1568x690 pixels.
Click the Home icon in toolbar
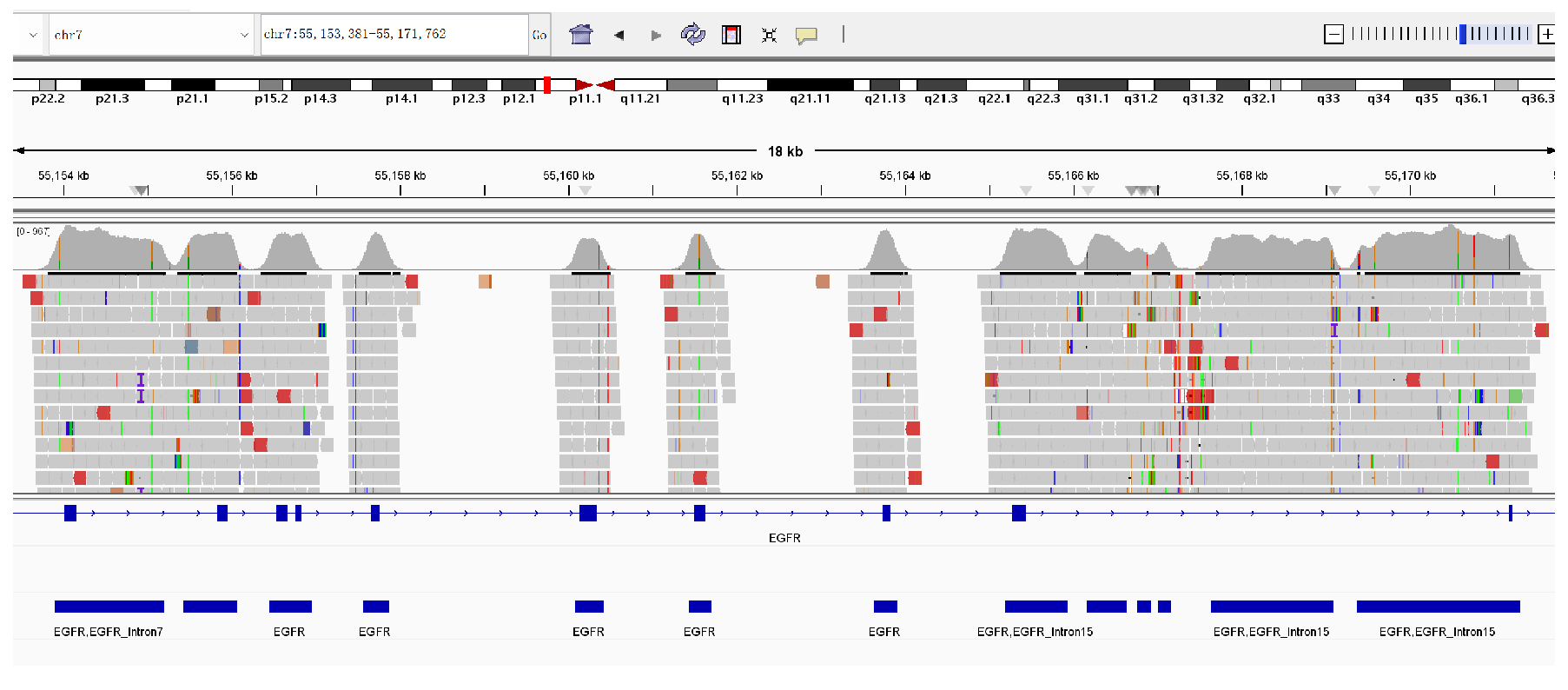coord(580,35)
